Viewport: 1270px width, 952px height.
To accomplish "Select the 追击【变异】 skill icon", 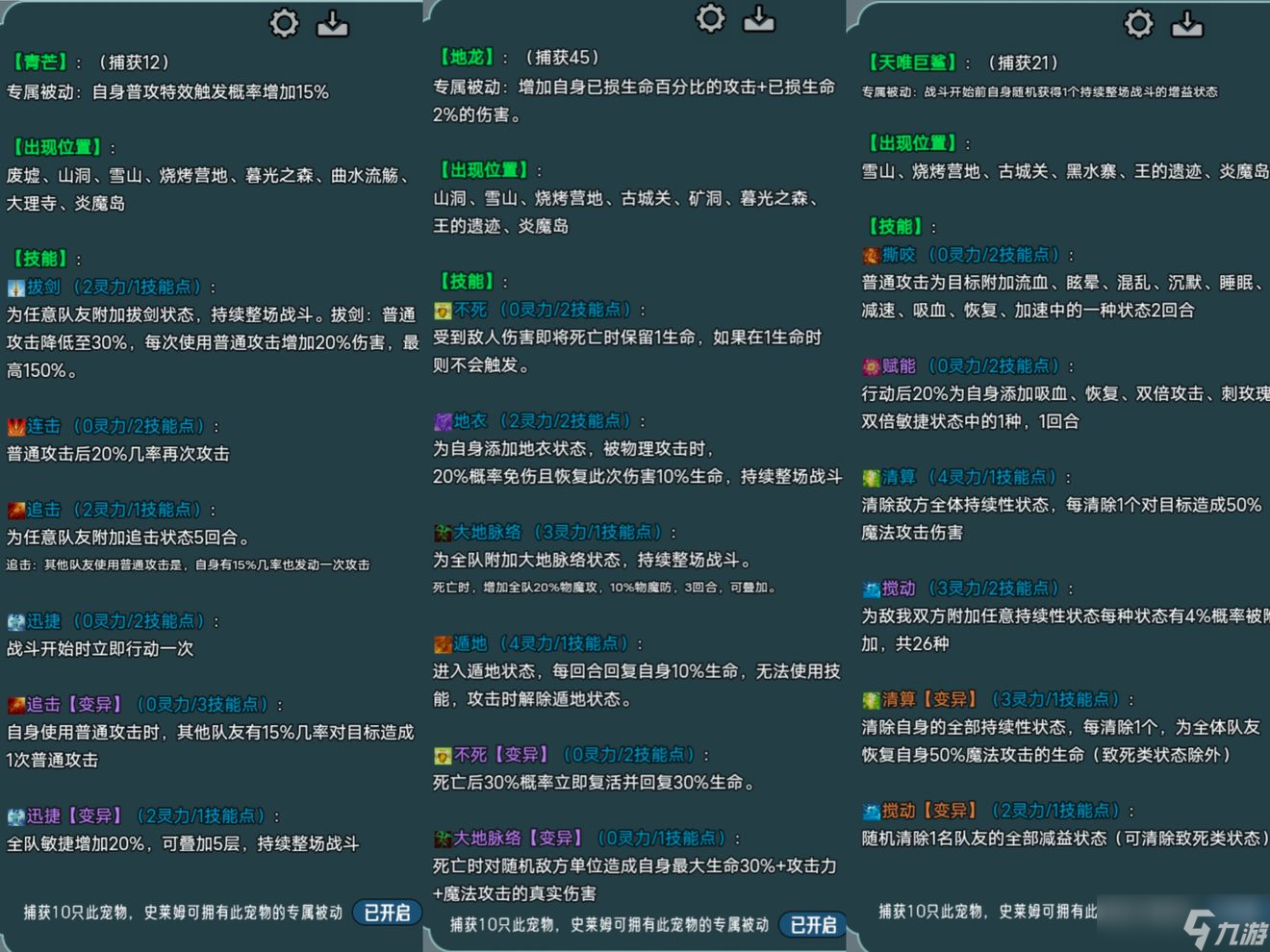I will [15, 705].
